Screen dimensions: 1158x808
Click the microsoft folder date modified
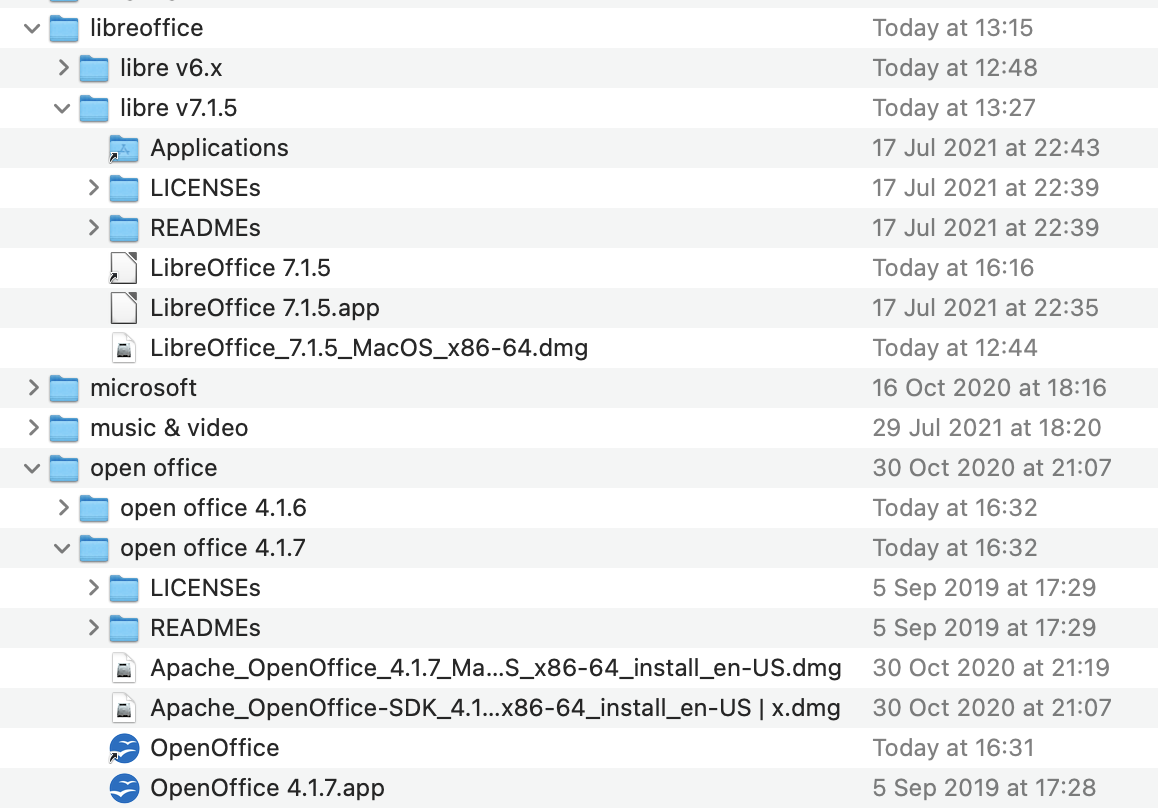(x=990, y=388)
